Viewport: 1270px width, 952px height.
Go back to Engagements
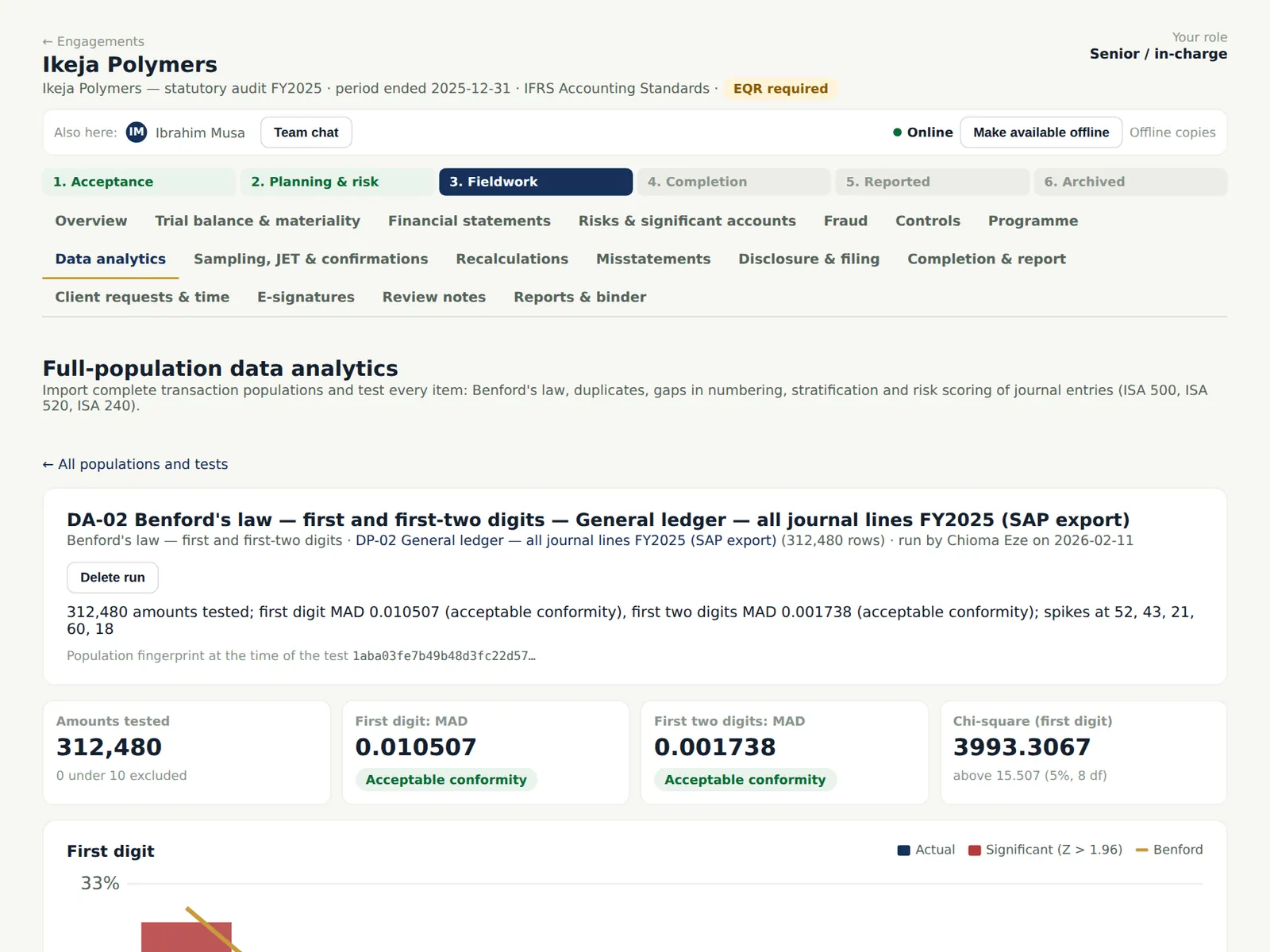pos(94,41)
